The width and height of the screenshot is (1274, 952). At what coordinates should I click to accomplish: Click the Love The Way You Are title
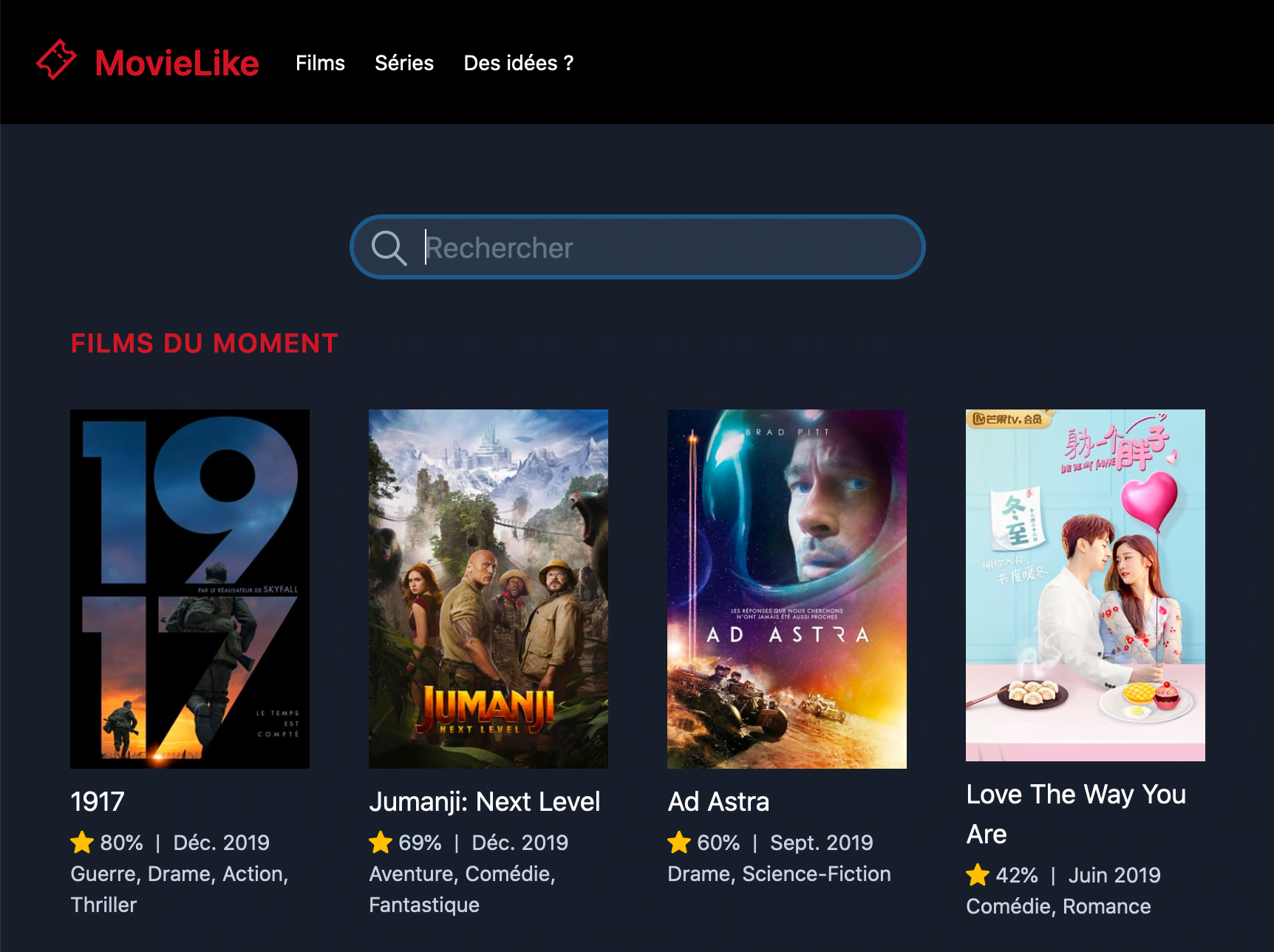tap(1076, 814)
